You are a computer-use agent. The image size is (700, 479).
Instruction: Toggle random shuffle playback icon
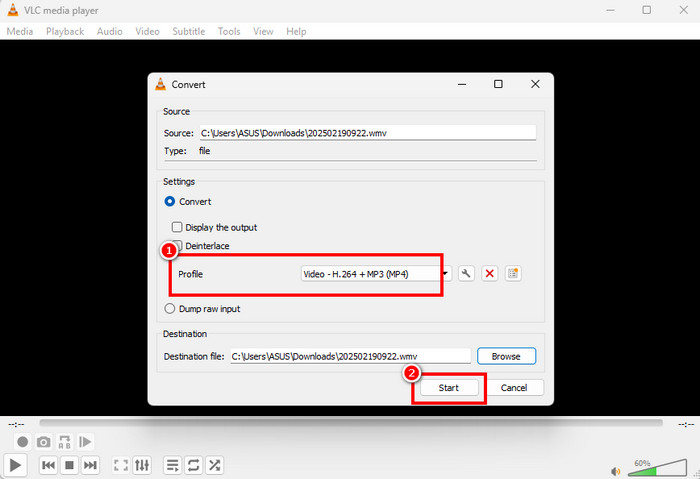click(214, 465)
